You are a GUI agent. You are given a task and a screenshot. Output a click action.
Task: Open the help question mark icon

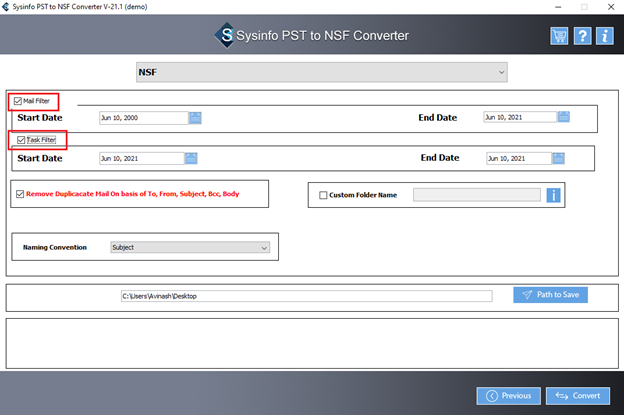[x=582, y=36]
